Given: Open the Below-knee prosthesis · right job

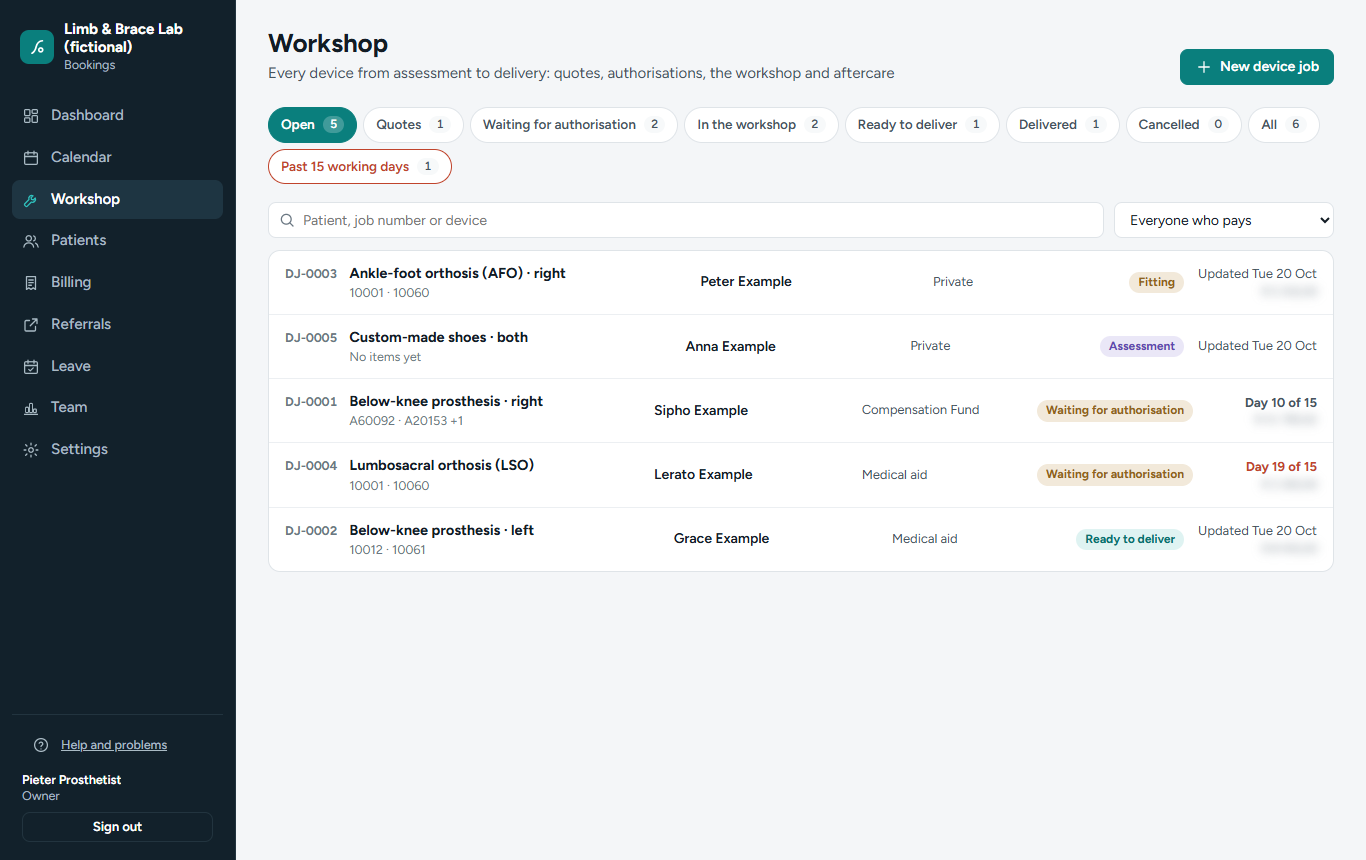Looking at the screenshot, I should coord(801,411).
